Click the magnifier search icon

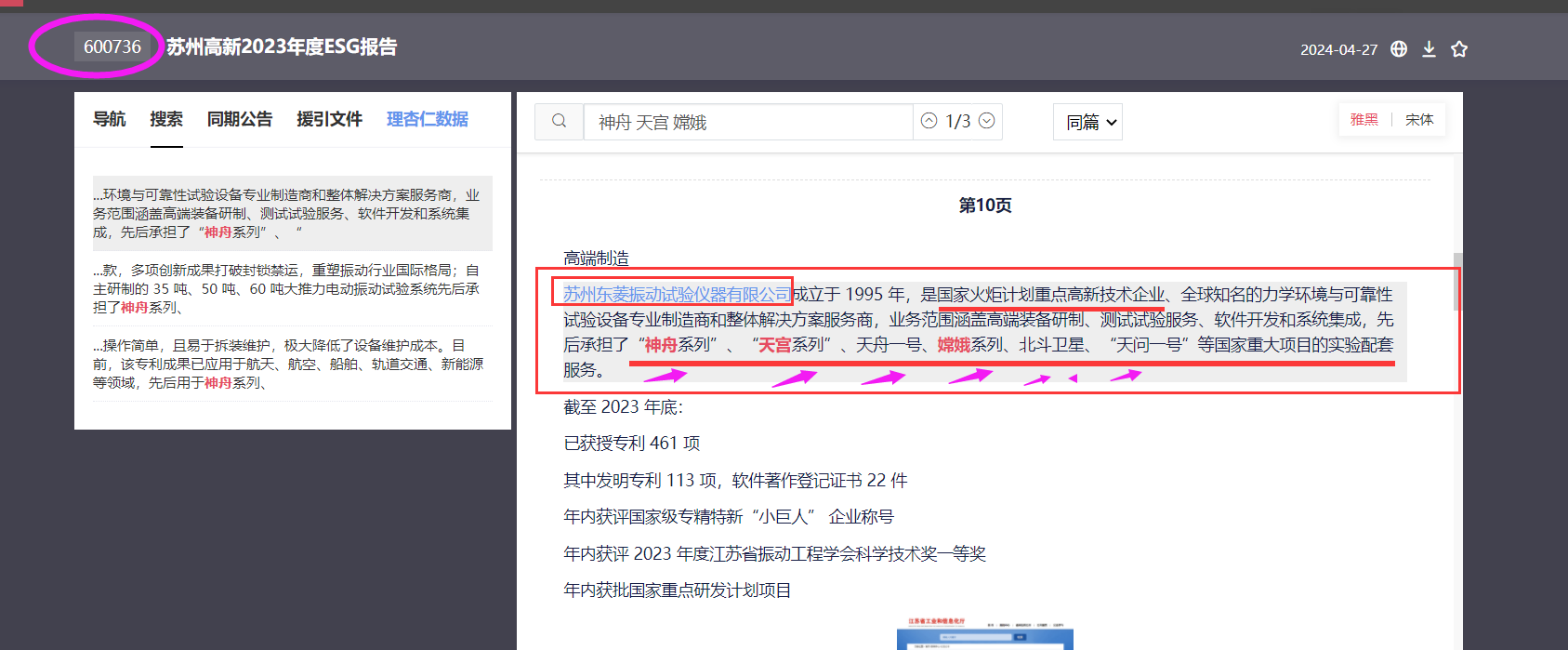coord(559,121)
